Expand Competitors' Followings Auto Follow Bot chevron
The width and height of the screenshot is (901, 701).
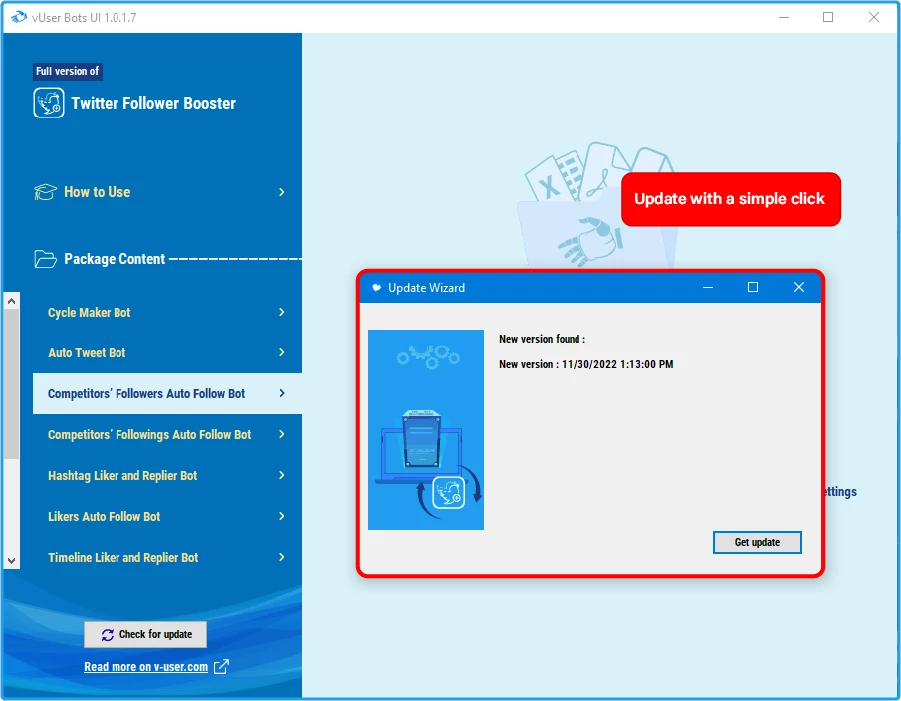click(282, 434)
